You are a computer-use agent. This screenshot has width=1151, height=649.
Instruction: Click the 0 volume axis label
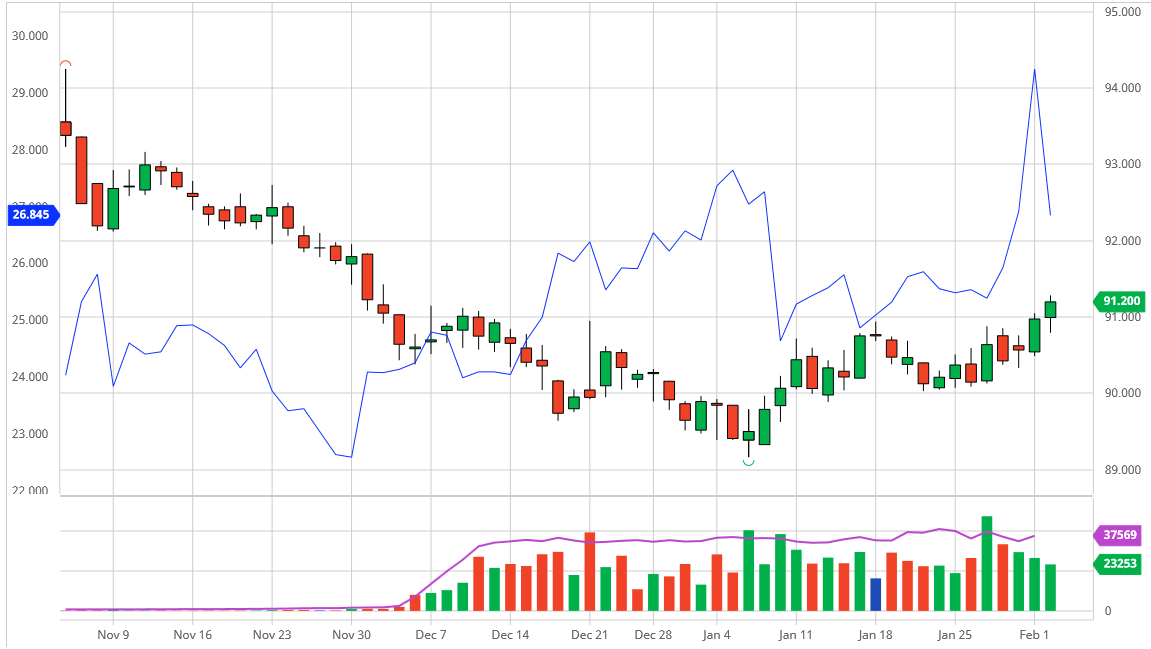click(x=1108, y=611)
